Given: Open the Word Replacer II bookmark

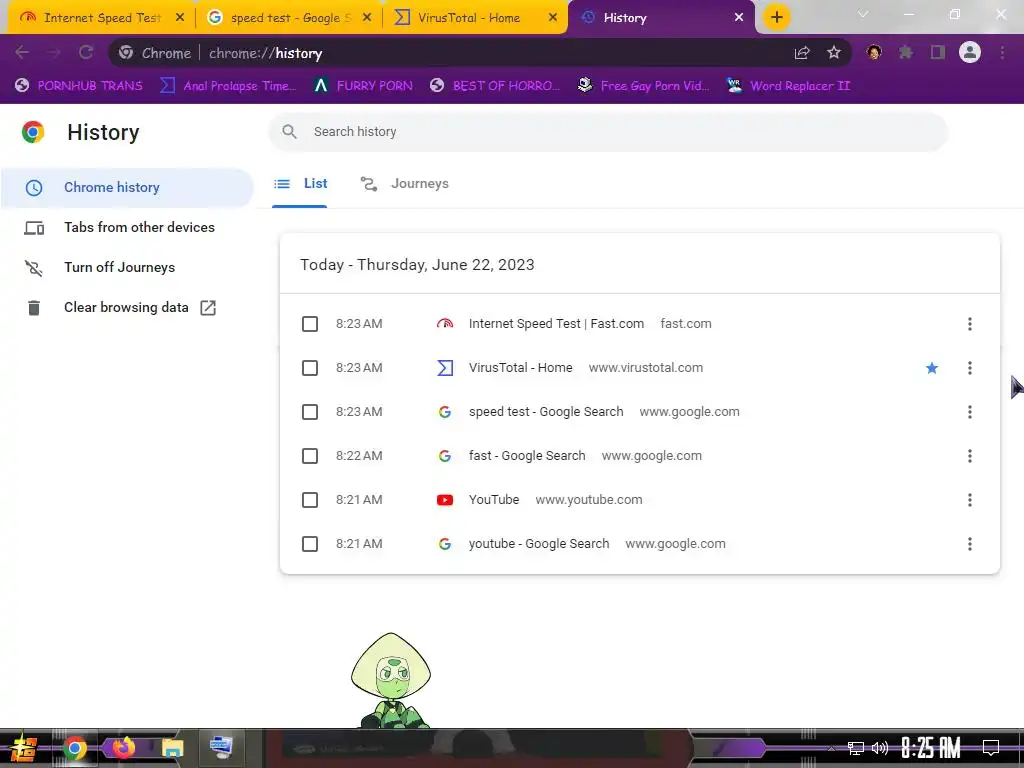Looking at the screenshot, I should click(x=789, y=86).
